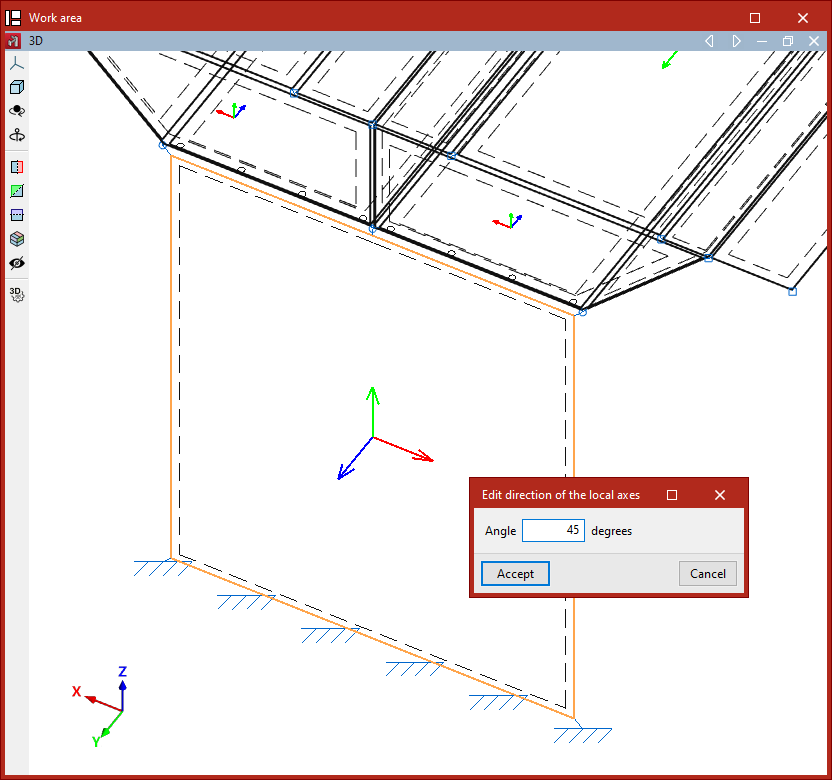Click the large local axes origin on the wall
Viewport: 832px width, 780px height.
coord(373,437)
